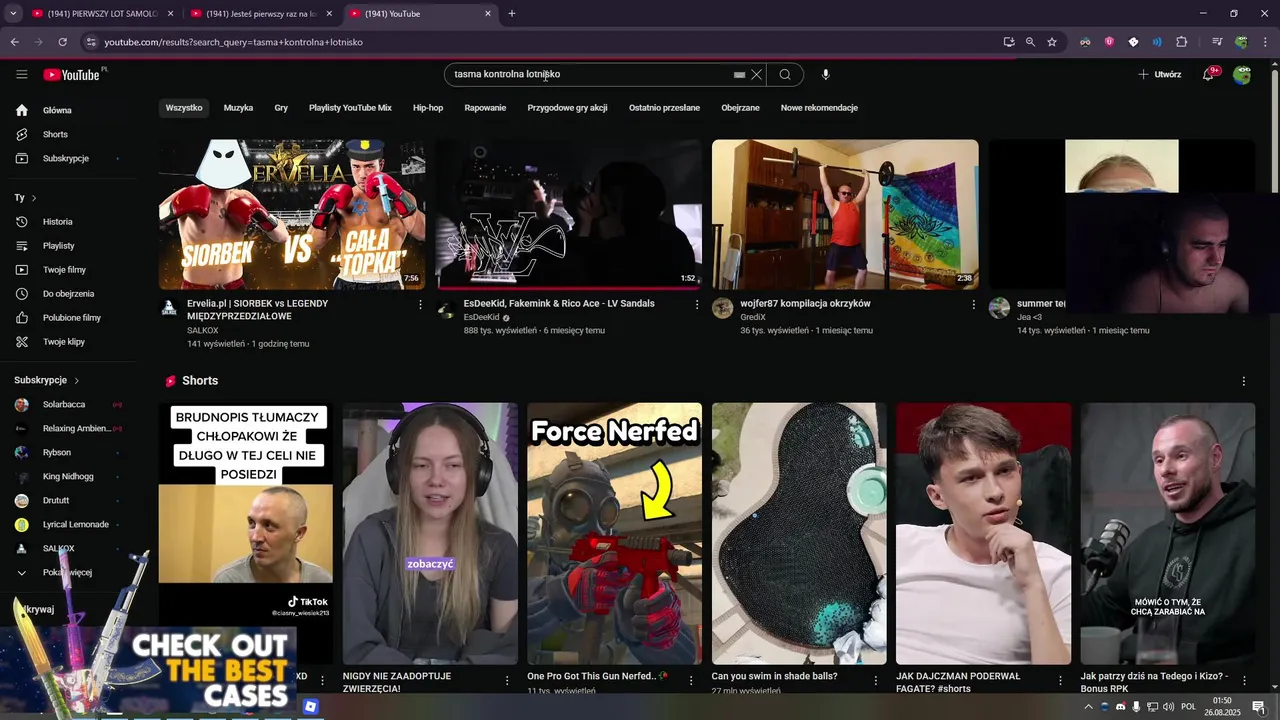1280x720 pixels.
Task: Open options for wojfer87 kompilacja video
Action: (x=973, y=304)
